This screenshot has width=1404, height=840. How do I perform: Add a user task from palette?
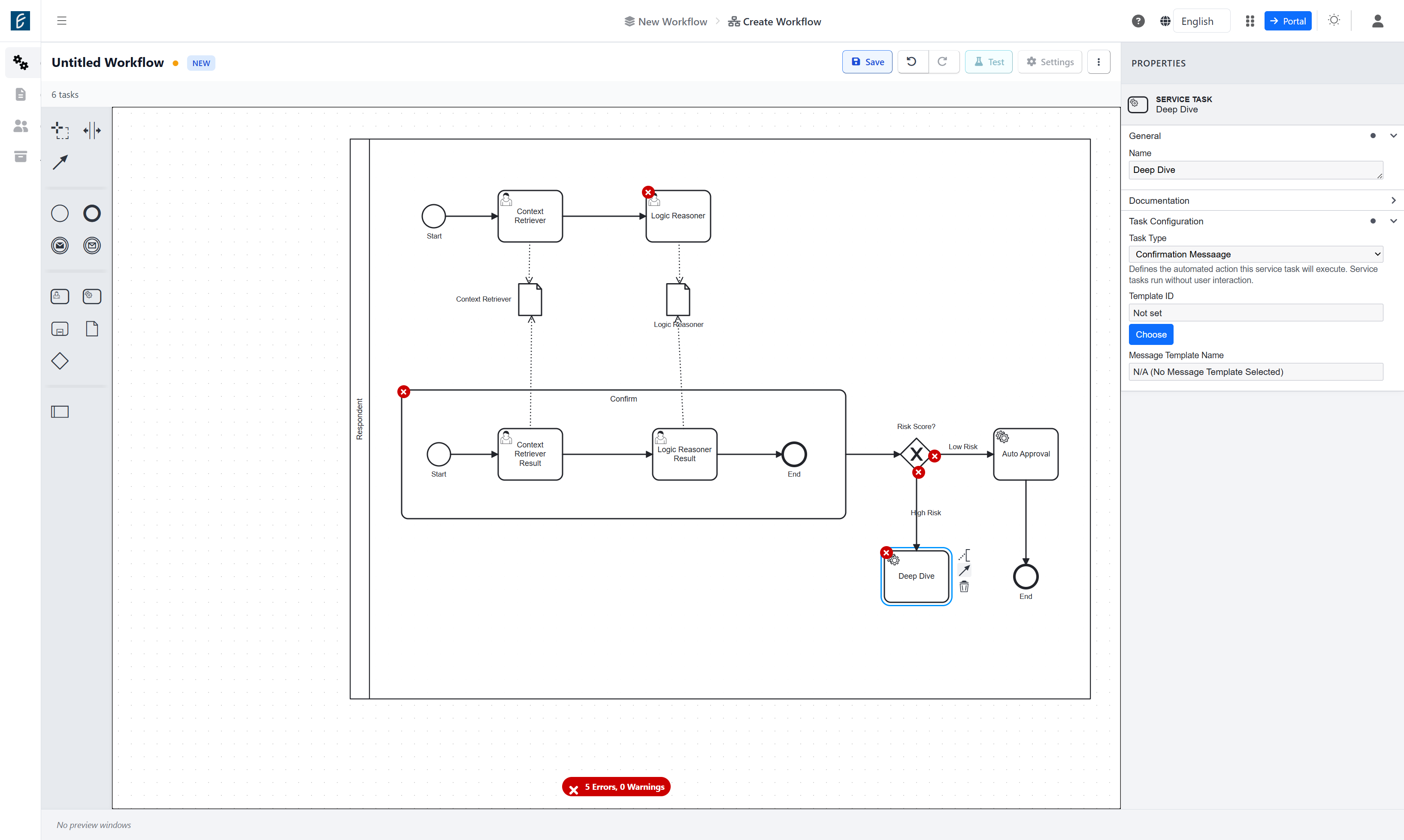pos(60,296)
